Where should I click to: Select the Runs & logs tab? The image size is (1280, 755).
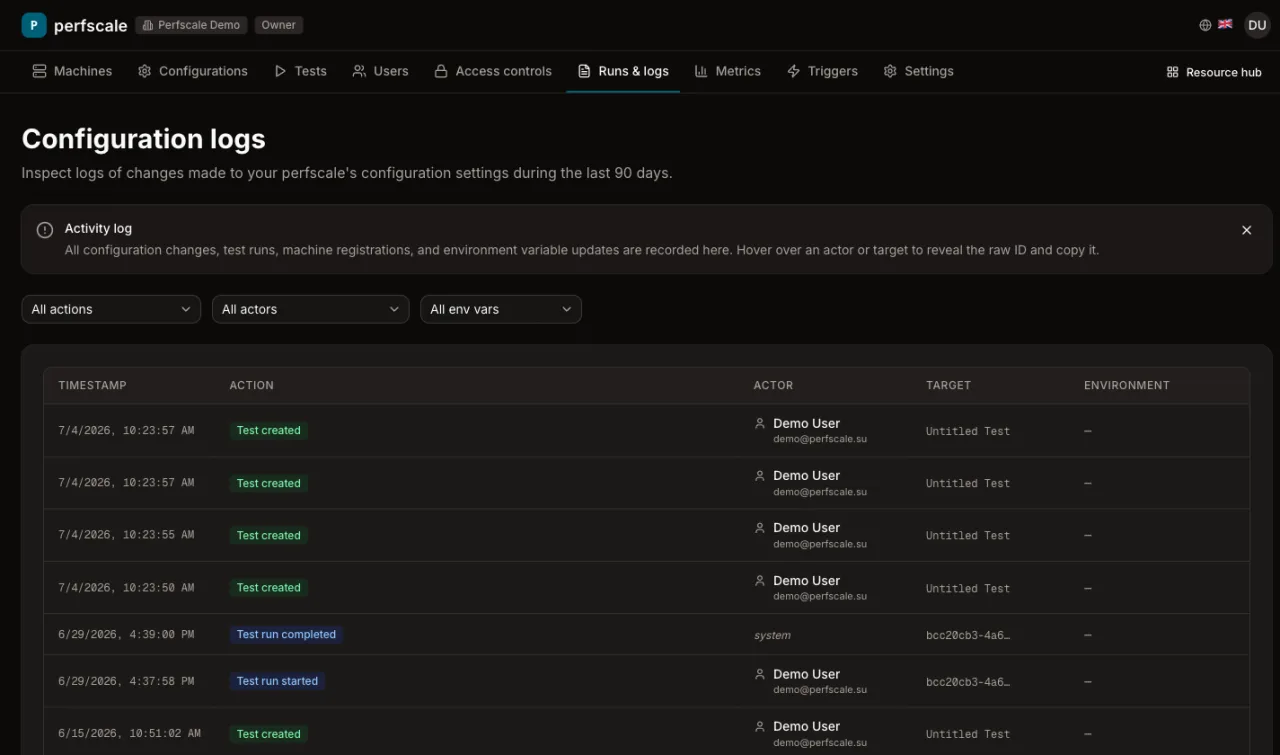coord(623,71)
